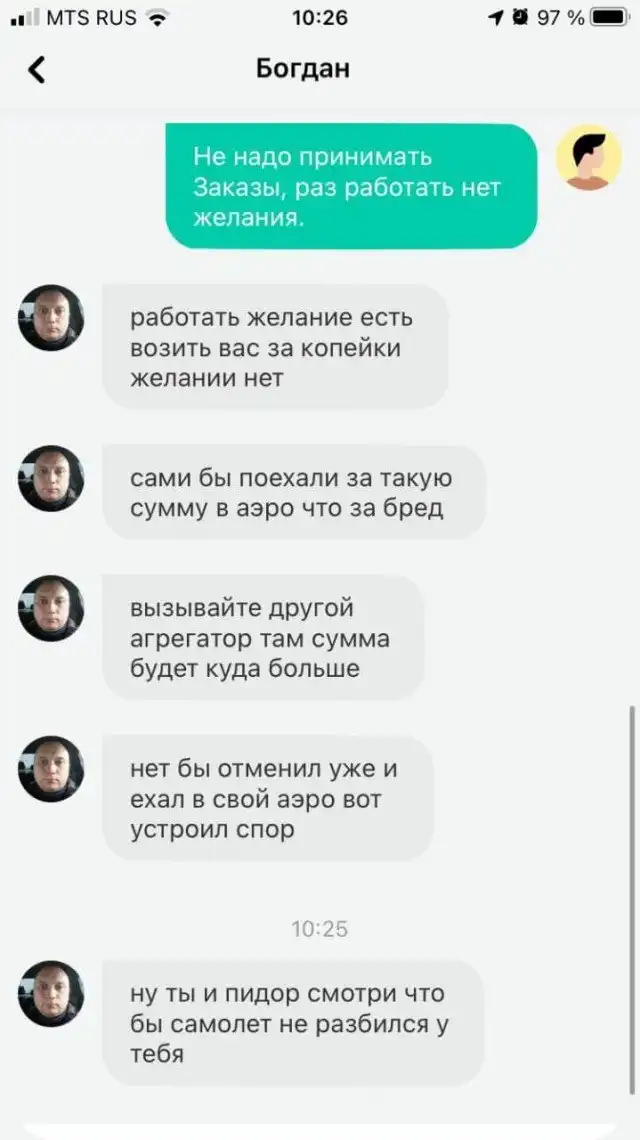Tap the driver avatar next to "нет бы отменил"

coord(51,768)
